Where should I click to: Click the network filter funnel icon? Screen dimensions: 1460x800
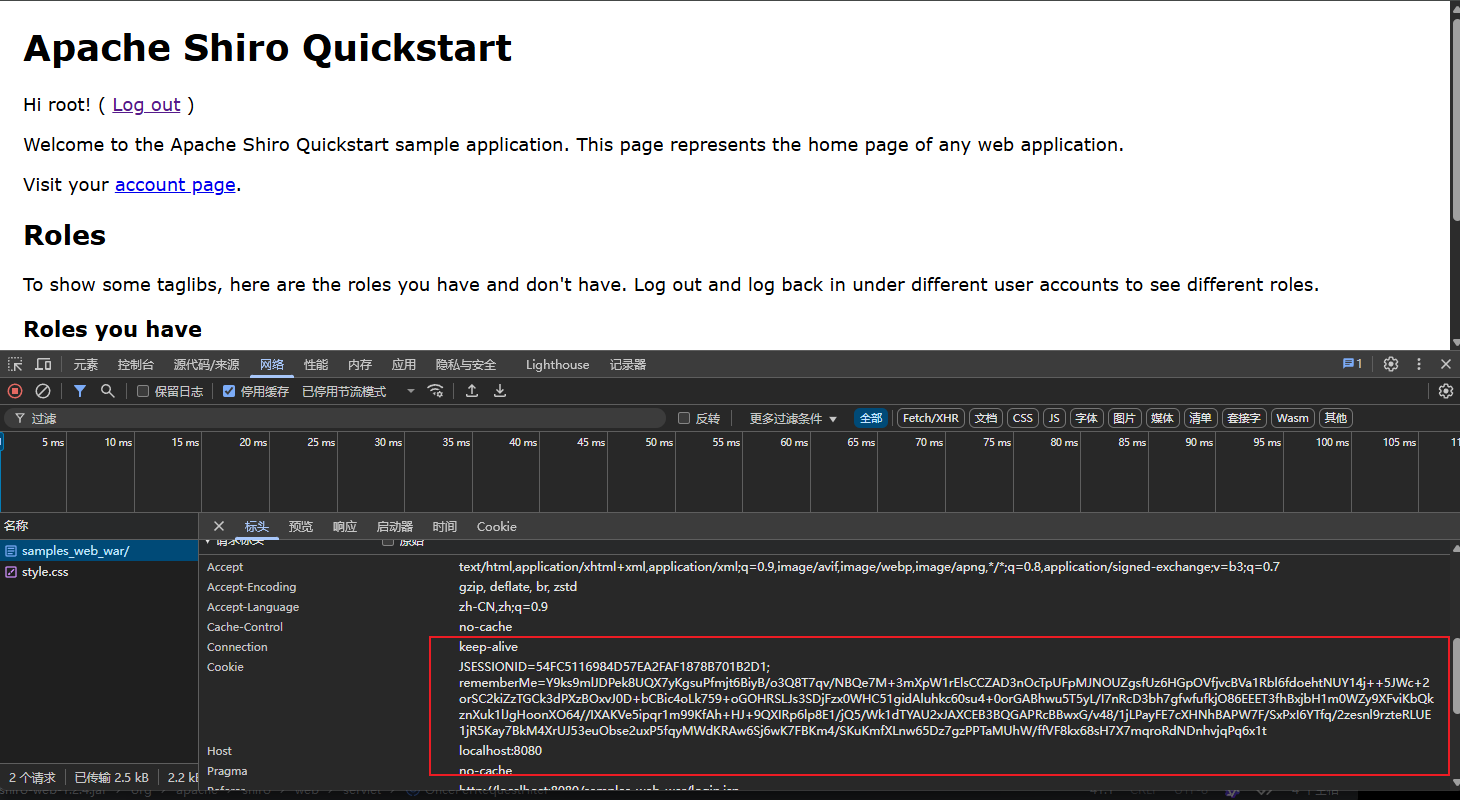[x=80, y=391]
